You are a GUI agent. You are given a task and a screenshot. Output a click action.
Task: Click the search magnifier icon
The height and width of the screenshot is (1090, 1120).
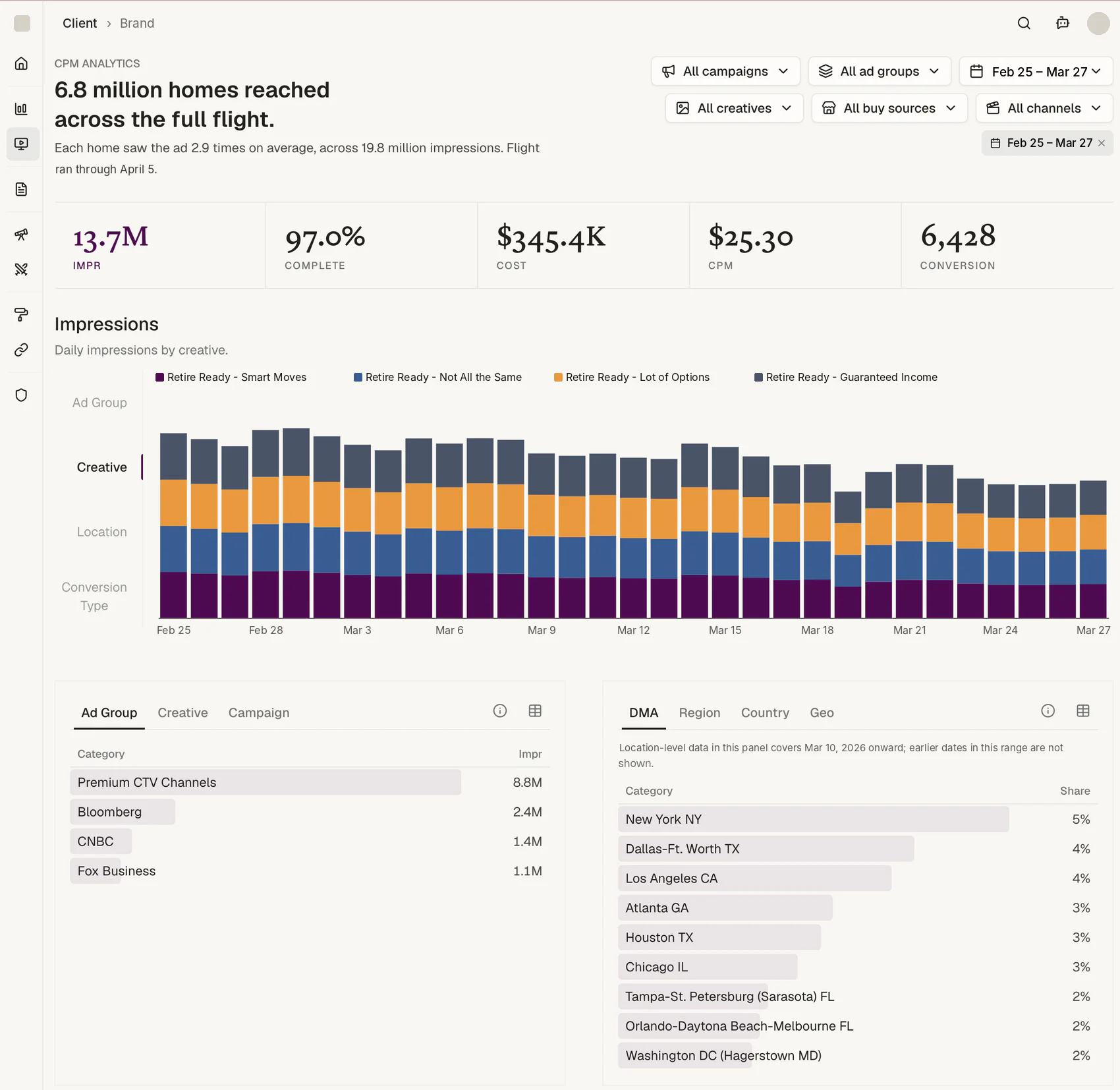[x=1024, y=23]
